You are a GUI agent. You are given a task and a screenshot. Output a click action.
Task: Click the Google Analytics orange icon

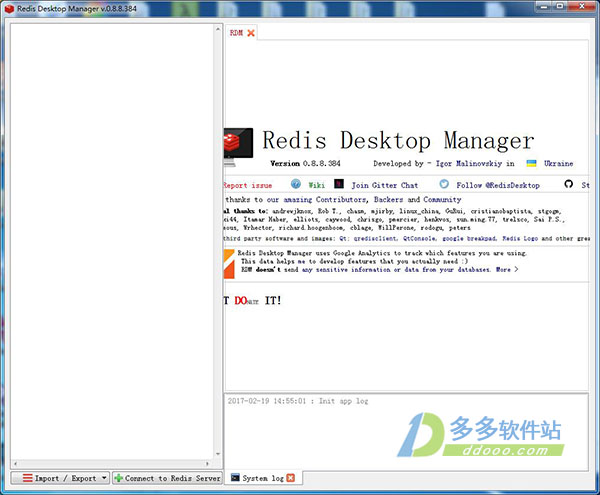[x=229, y=264]
